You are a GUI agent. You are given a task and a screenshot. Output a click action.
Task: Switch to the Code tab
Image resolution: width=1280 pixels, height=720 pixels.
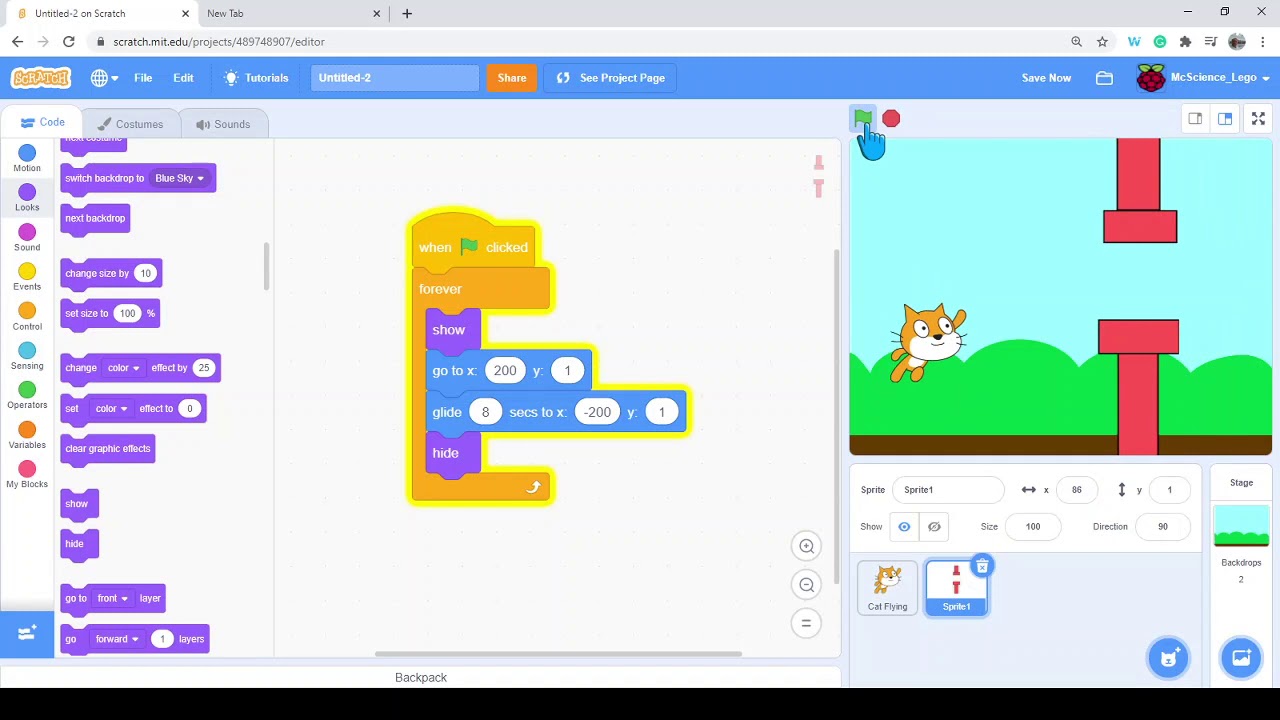click(42, 123)
